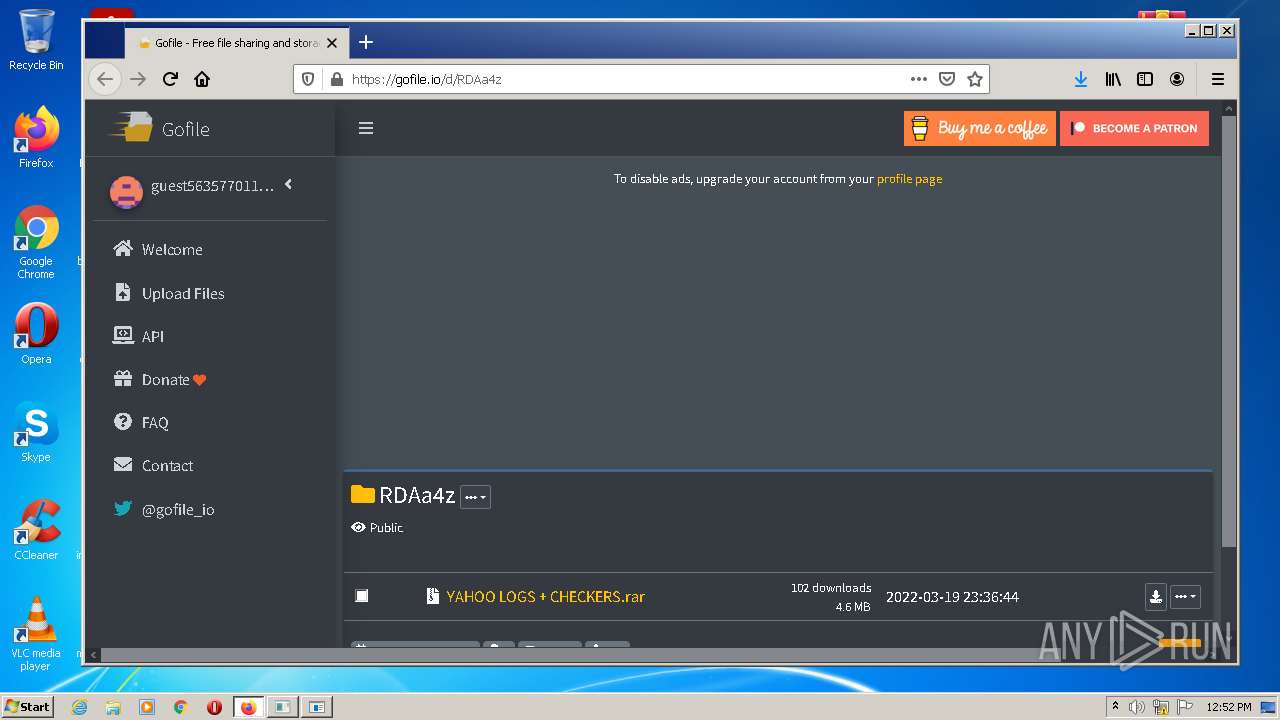
Task: Open a new browser tab
Action: click(366, 42)
